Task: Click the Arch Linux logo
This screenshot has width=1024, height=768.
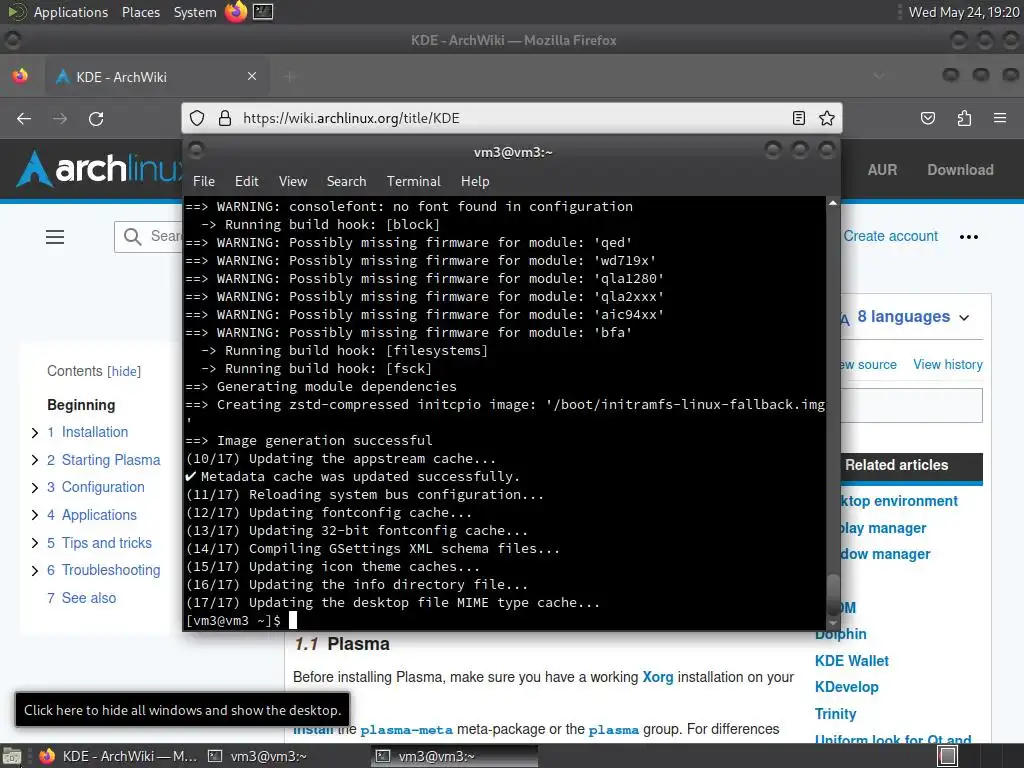Action: tap(98, 169)
